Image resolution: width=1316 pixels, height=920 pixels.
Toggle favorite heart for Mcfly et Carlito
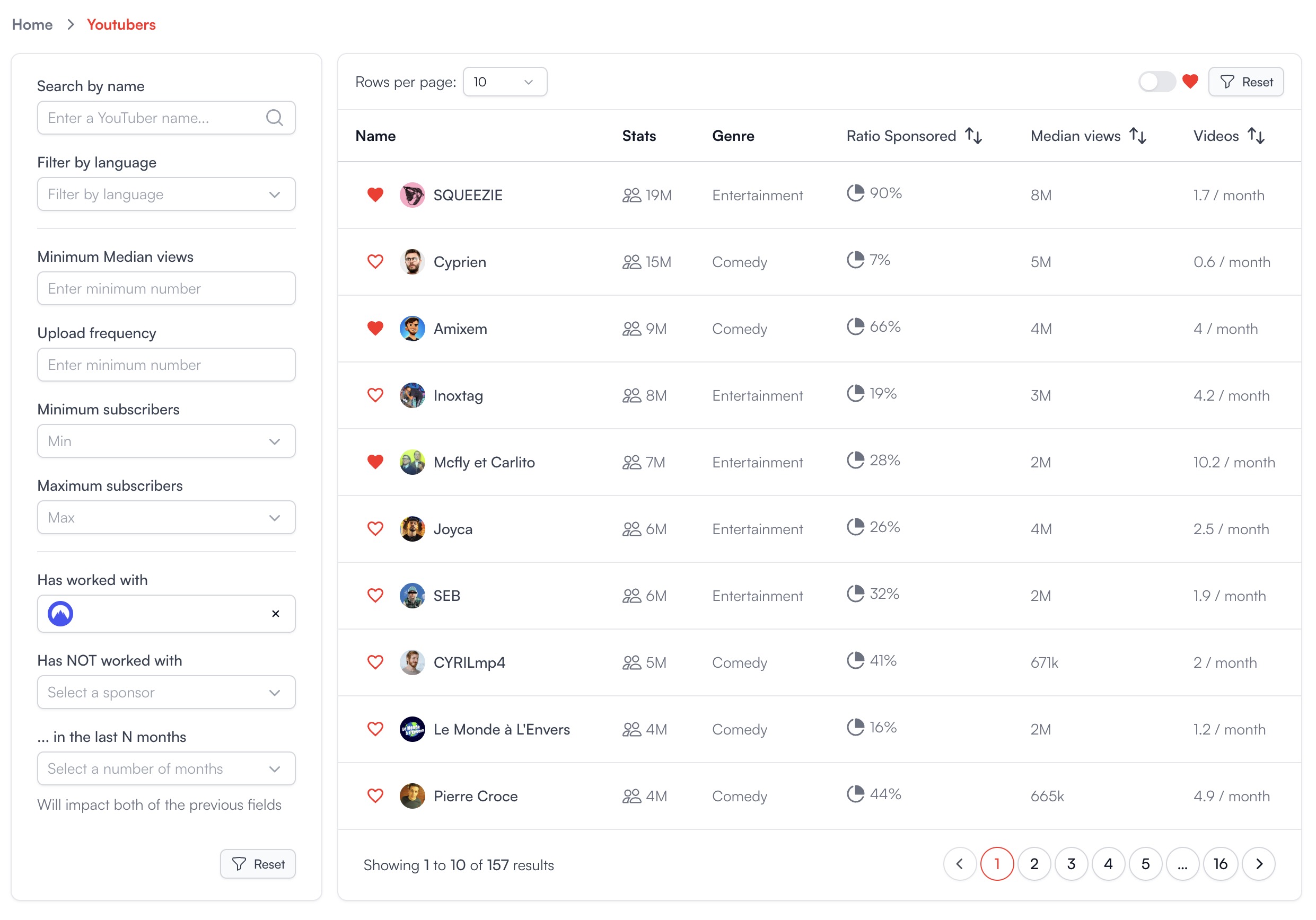click(375, 462)
